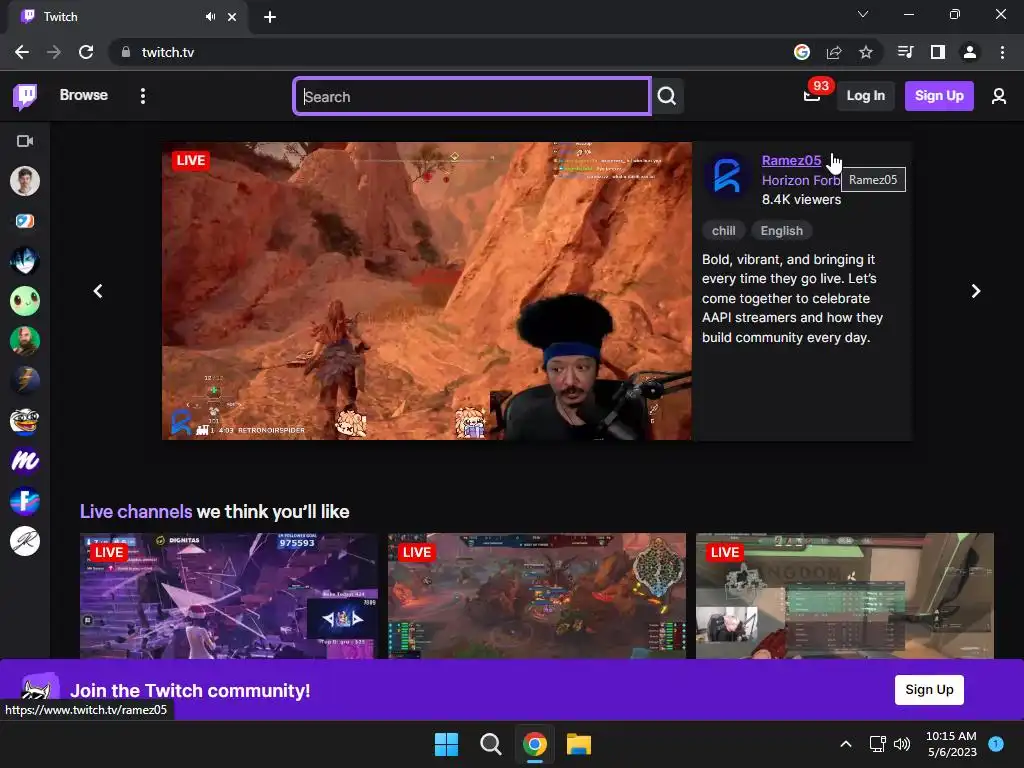Play the featured Horizon live stream video
Screen dimensions: 1024x768
pyautogui.click(x=427, y=291)
